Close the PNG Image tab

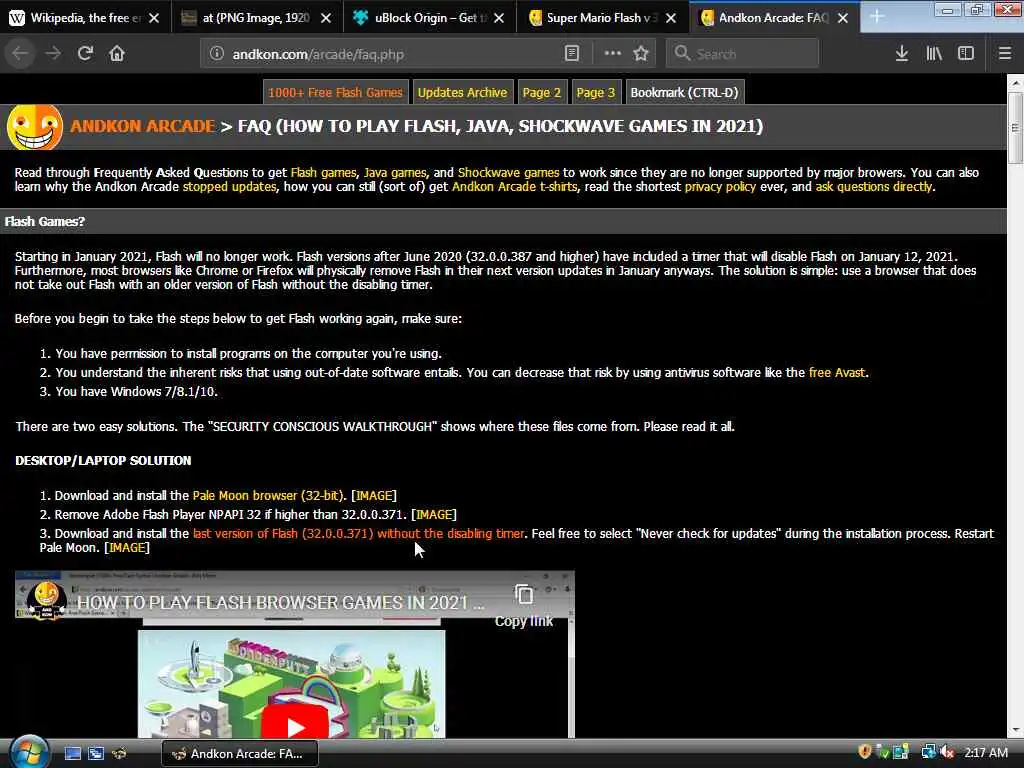click(x=326, y=18)
